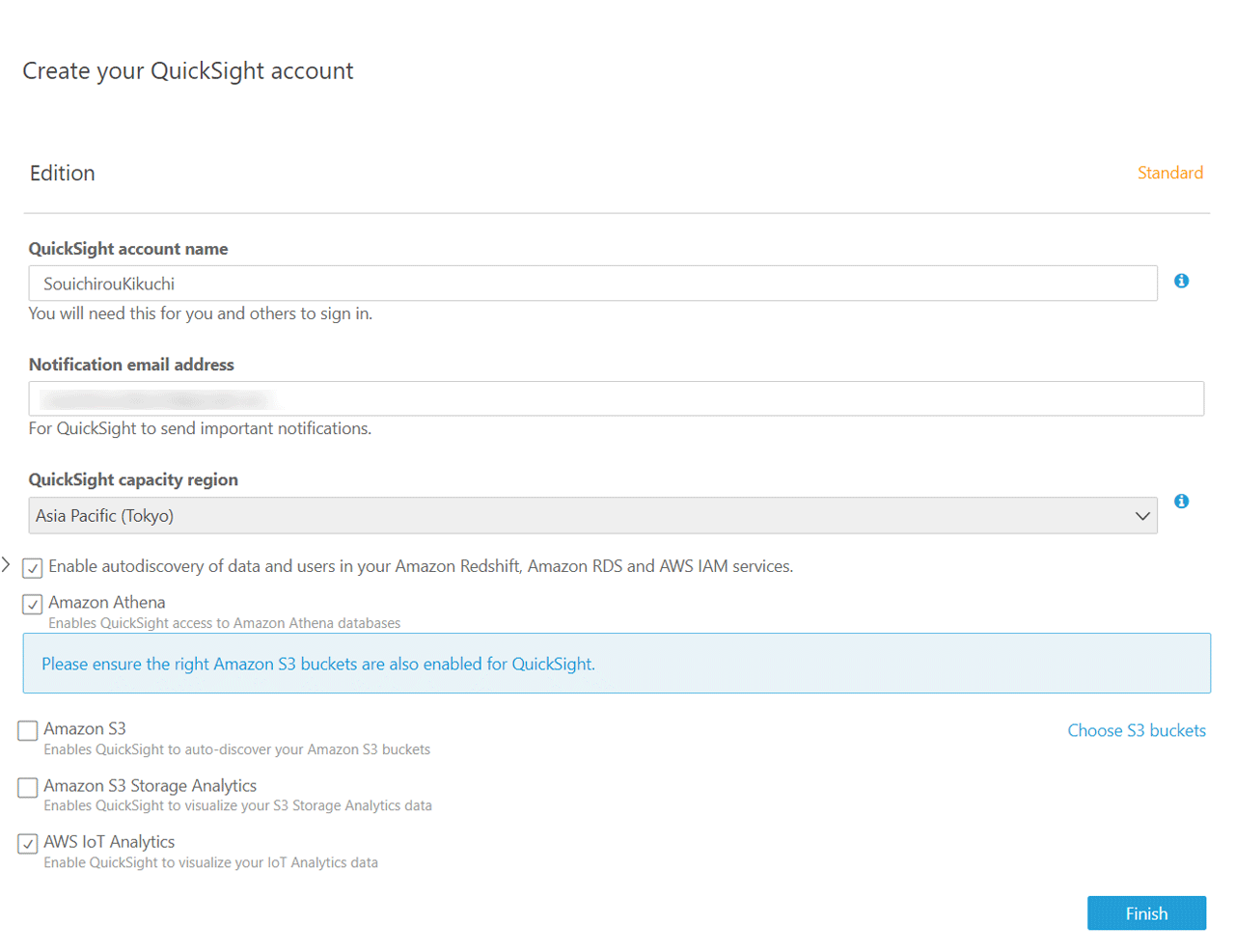Click 'For QuickSight to send important notifications' hint
Viewport: 1235px width, 952px height.
[x=200, y=428]
